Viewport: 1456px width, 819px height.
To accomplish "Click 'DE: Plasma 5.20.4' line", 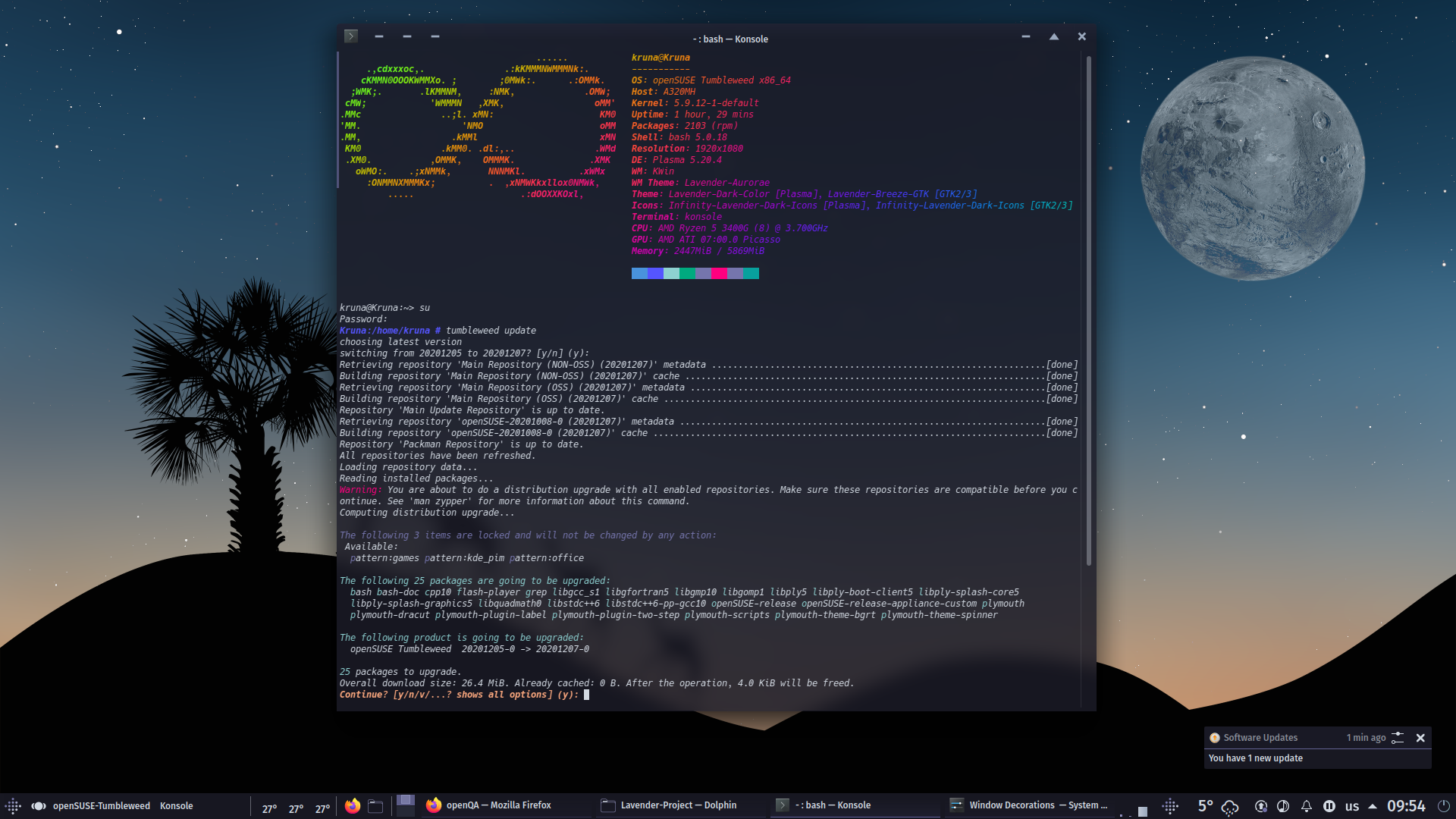I will pyautogui.click(x=676, y=160).
